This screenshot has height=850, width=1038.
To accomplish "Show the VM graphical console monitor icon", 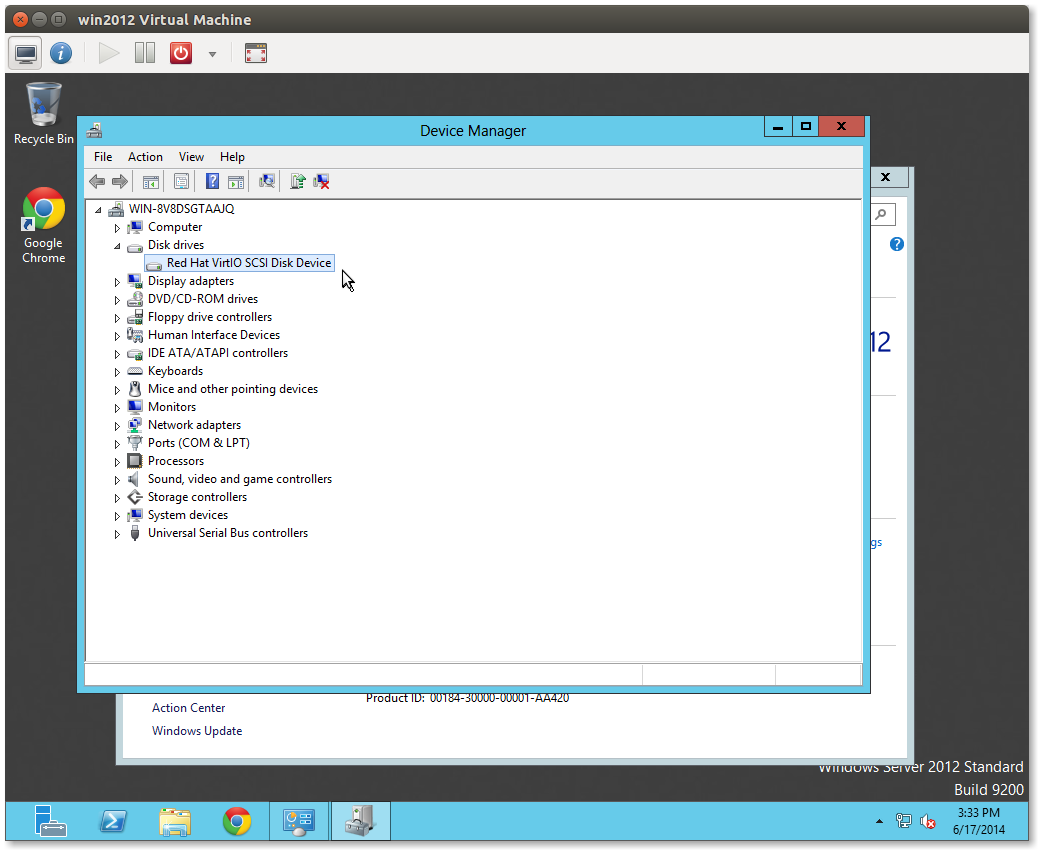I will [26, 53].
